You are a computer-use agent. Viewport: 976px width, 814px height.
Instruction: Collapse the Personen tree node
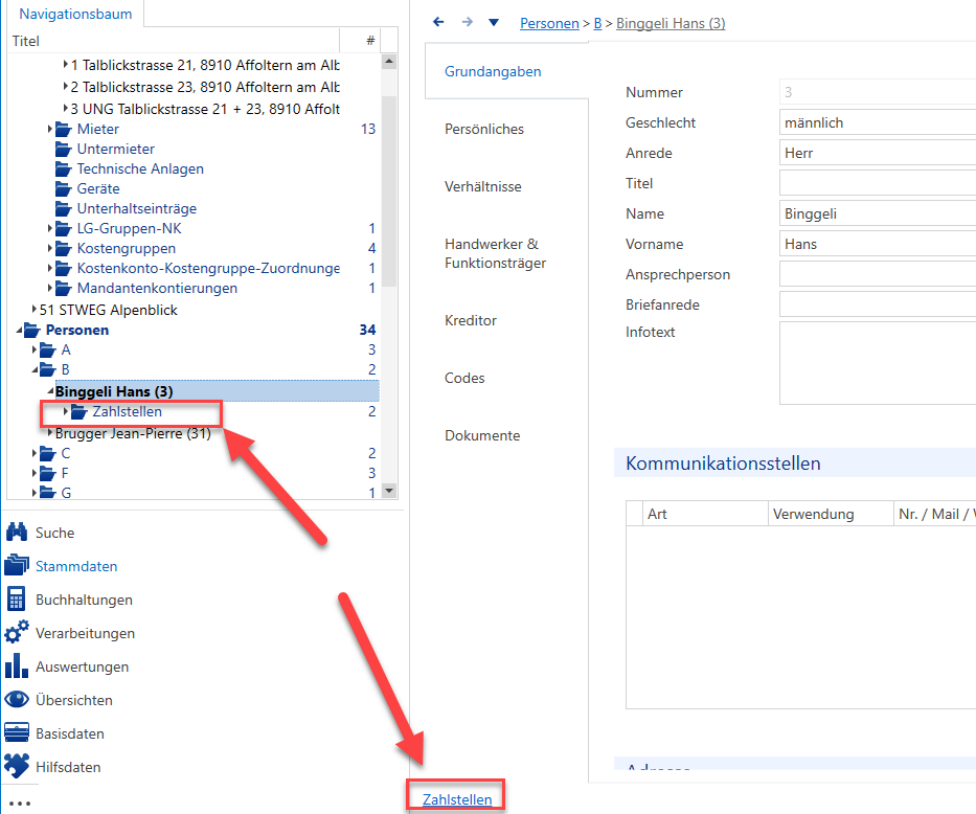pos(19,330)
